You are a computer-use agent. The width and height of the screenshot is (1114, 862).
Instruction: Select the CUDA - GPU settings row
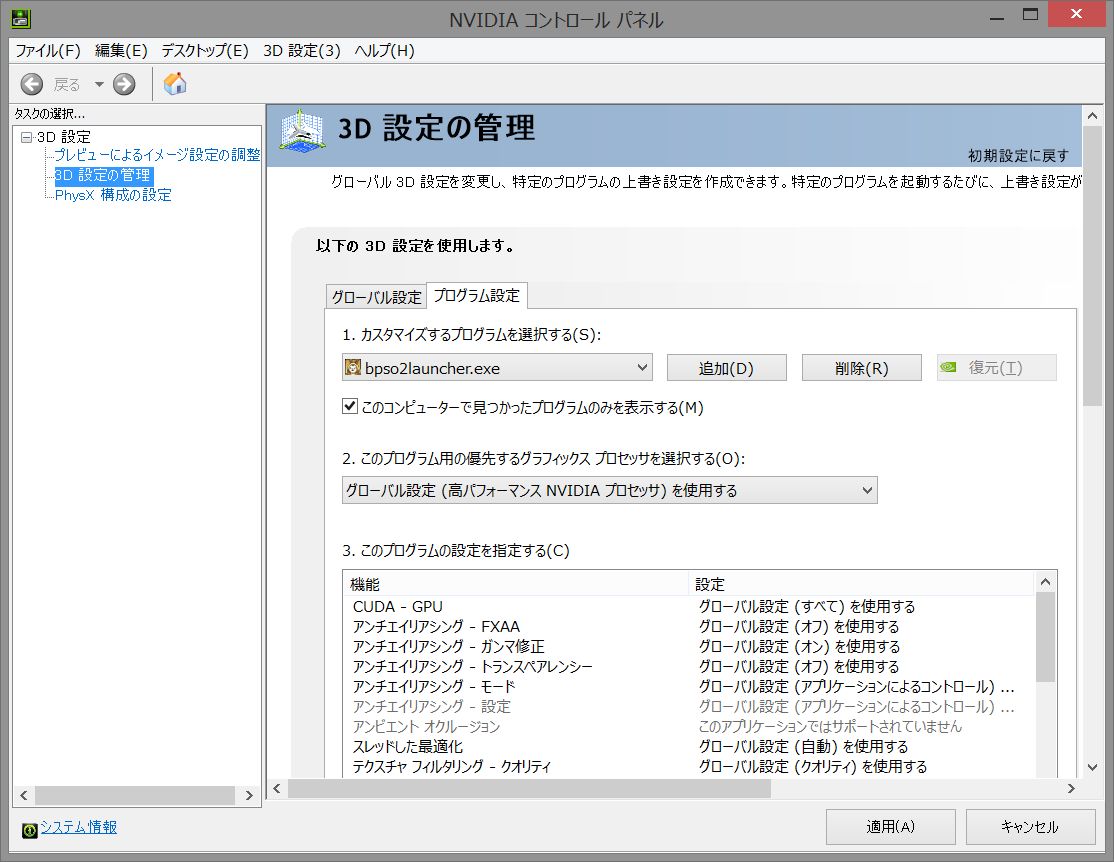point(688,606)
